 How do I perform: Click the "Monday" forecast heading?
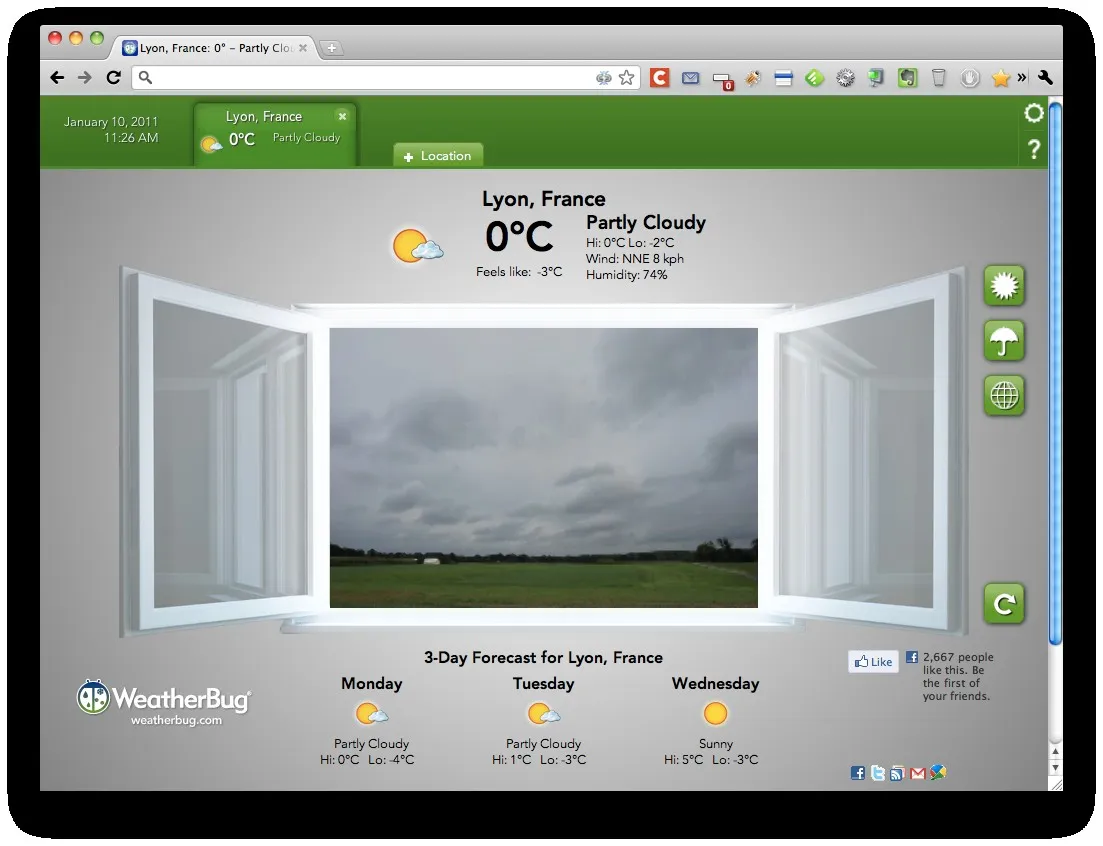click(371, 684)
